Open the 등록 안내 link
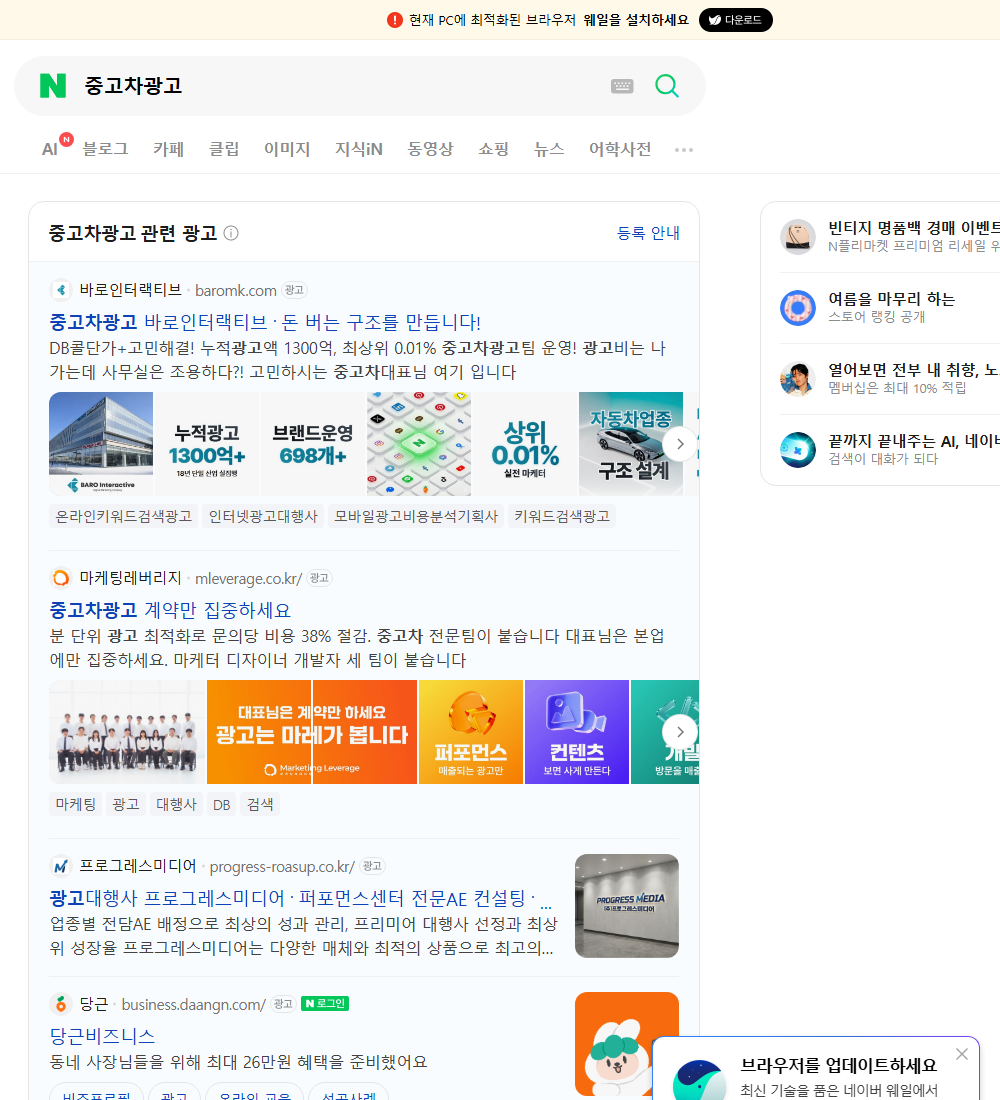 pyautogui.click(x=648, y=233)
